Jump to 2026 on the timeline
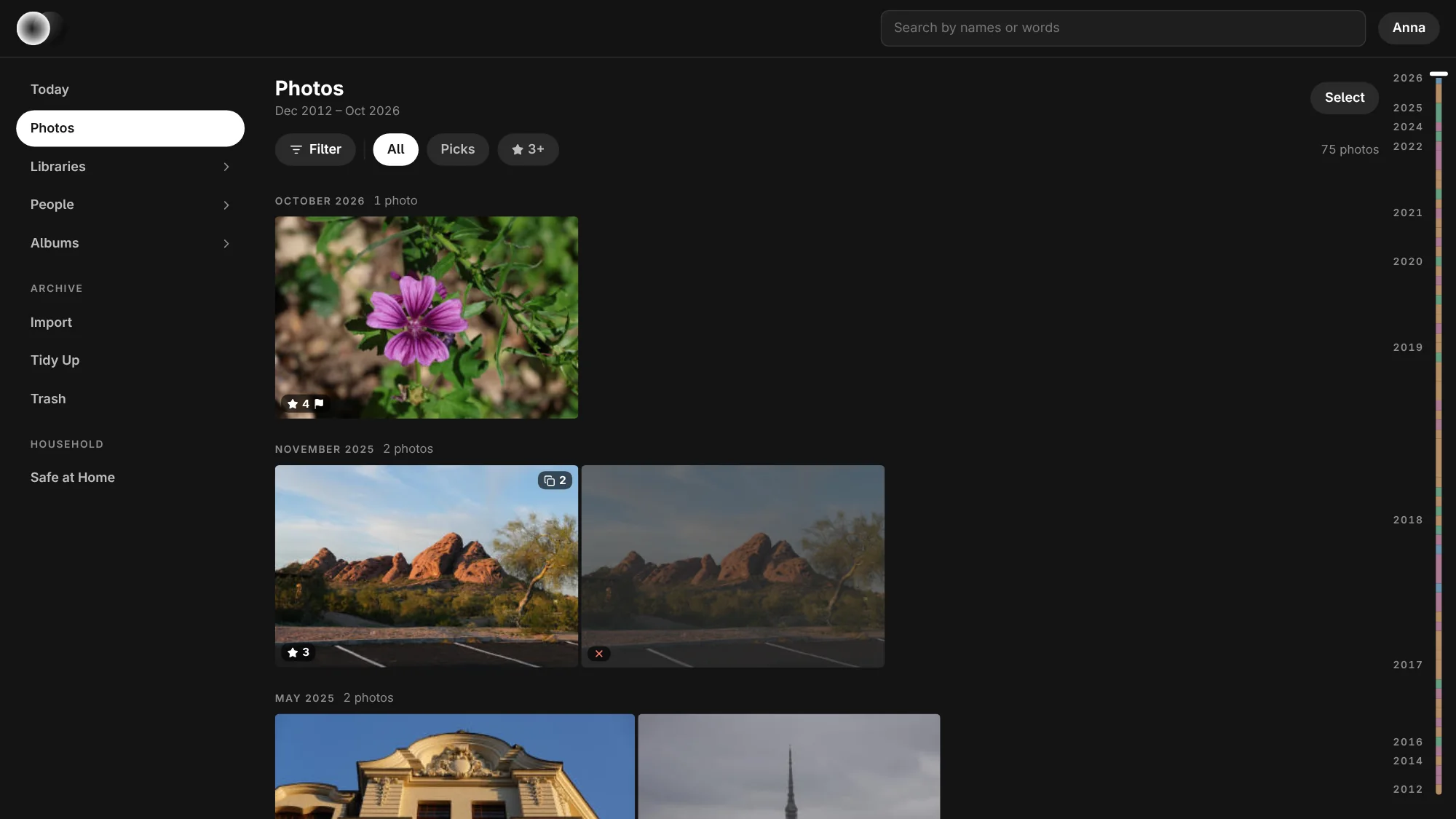1456x819 pixels. click(x=1407, y=79)
